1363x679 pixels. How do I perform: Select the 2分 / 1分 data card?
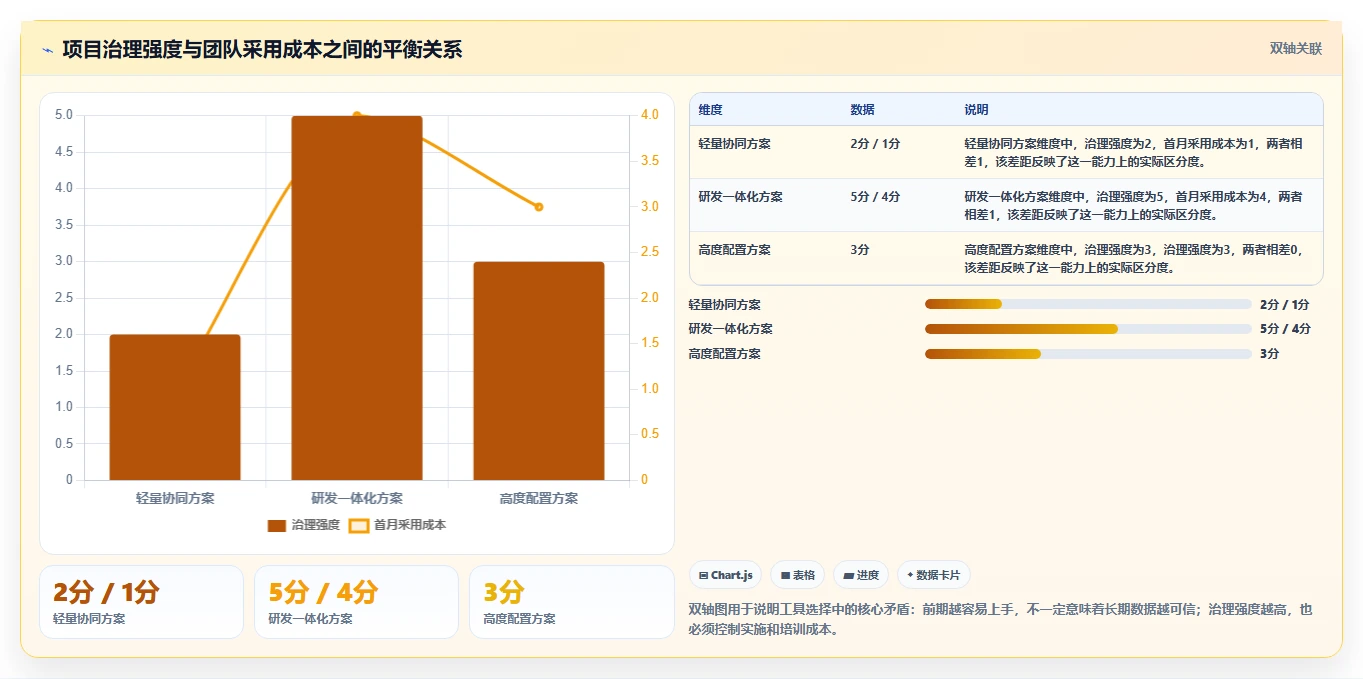pos(141,602)
